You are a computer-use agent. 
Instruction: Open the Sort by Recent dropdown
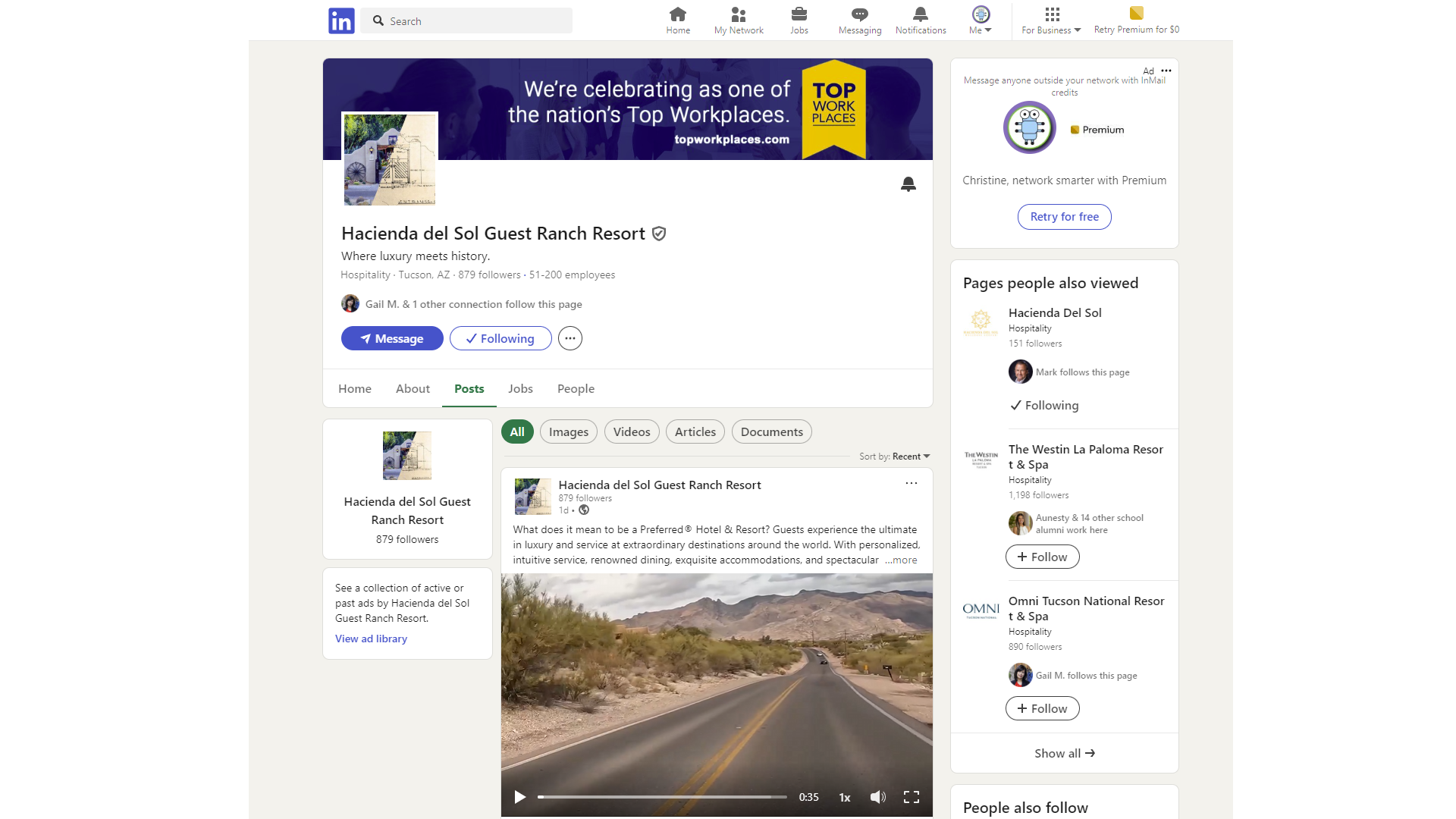[910, 457]
